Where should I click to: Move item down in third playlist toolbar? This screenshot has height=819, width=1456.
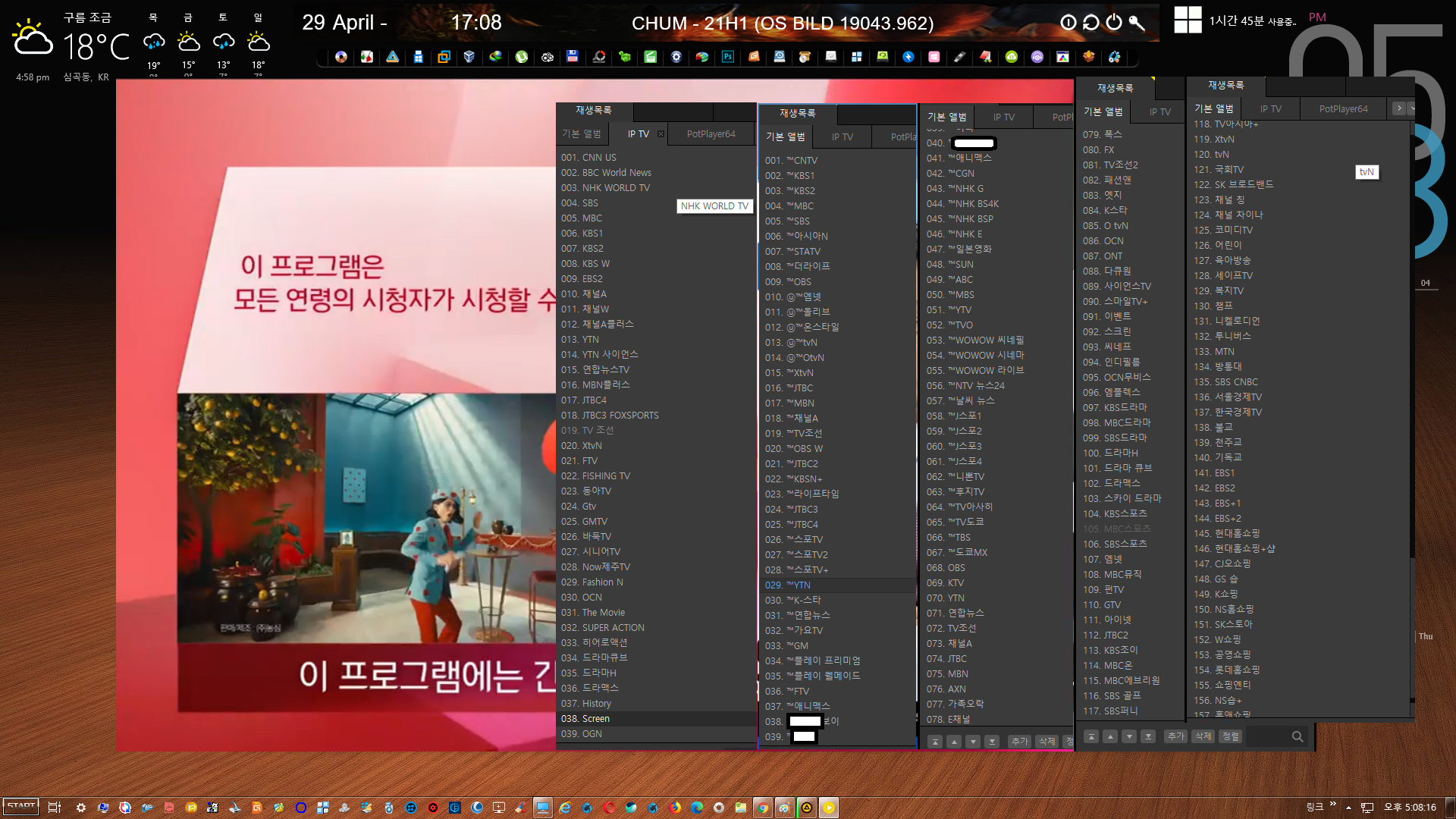[973, 742]
